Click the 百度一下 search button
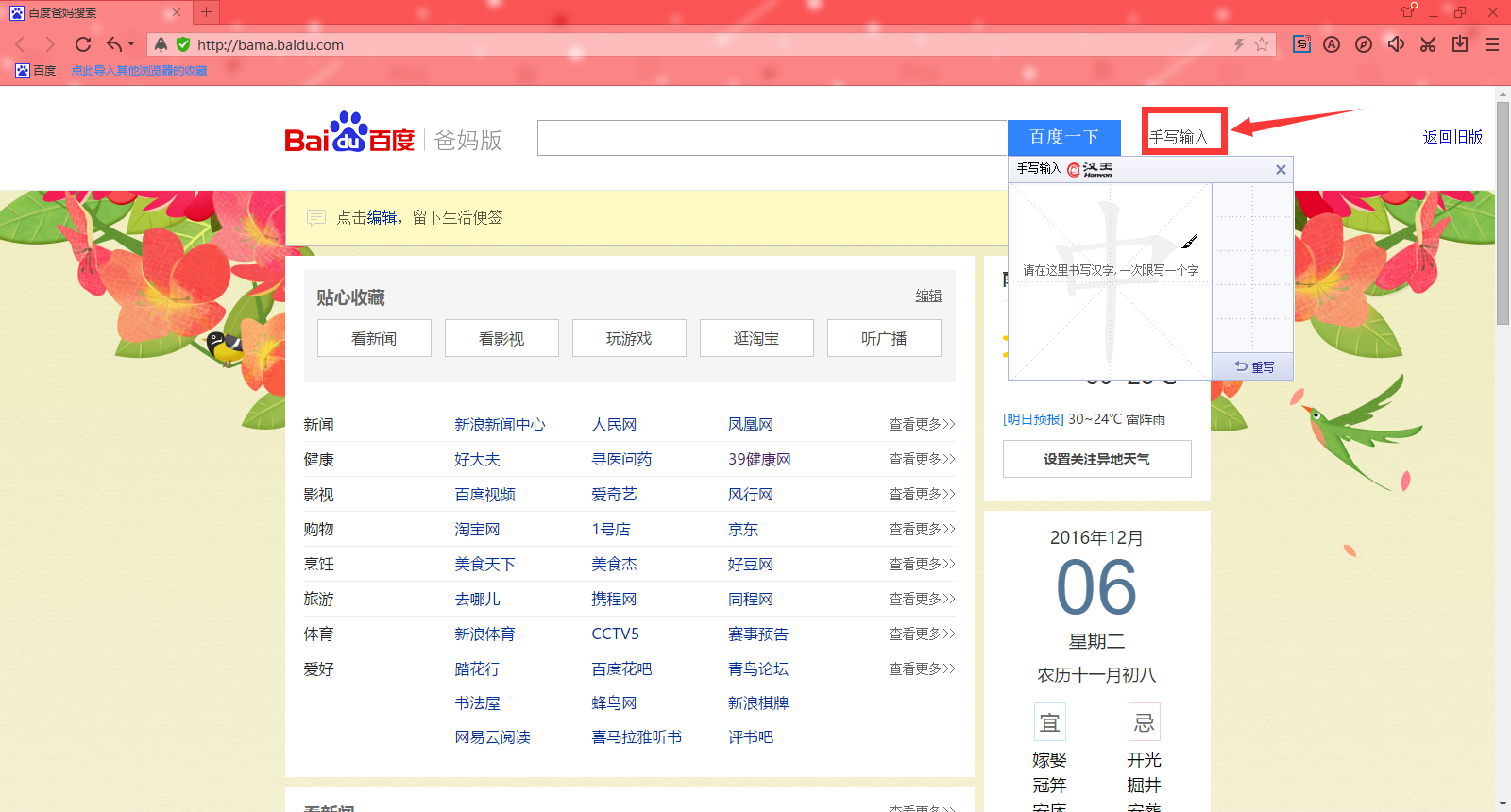This screenshot has width=1511, height=812. (x=1064, y=138)
